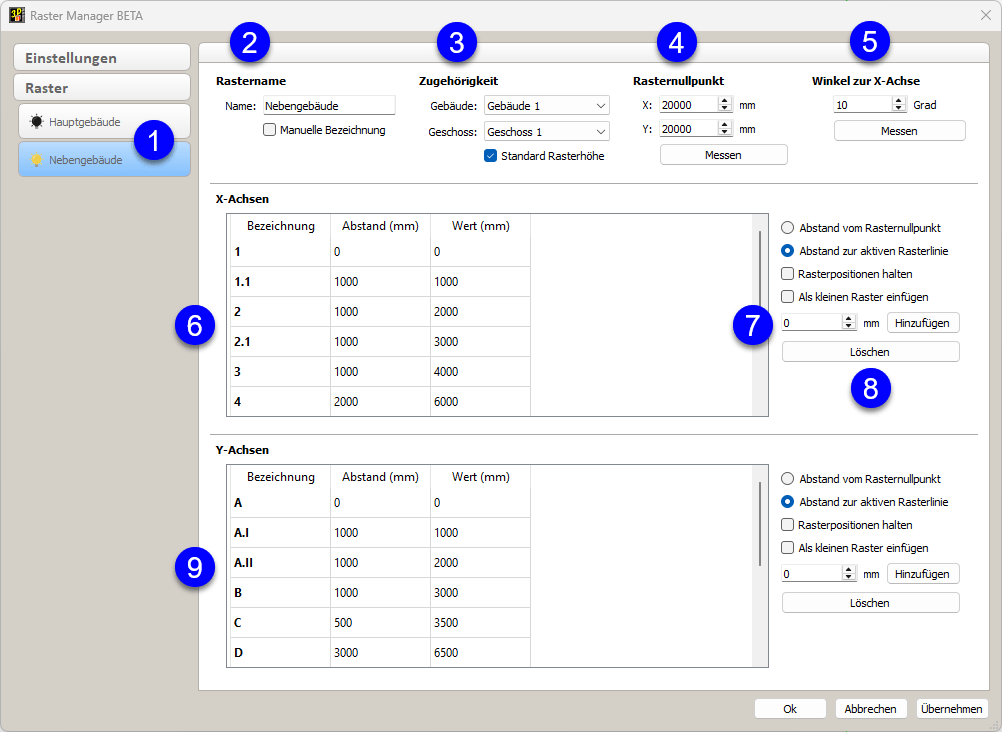The width and height of the screenshot is (1002, 732).
Task: Close the Raster Manager window
Action: [x=985, y=15]
